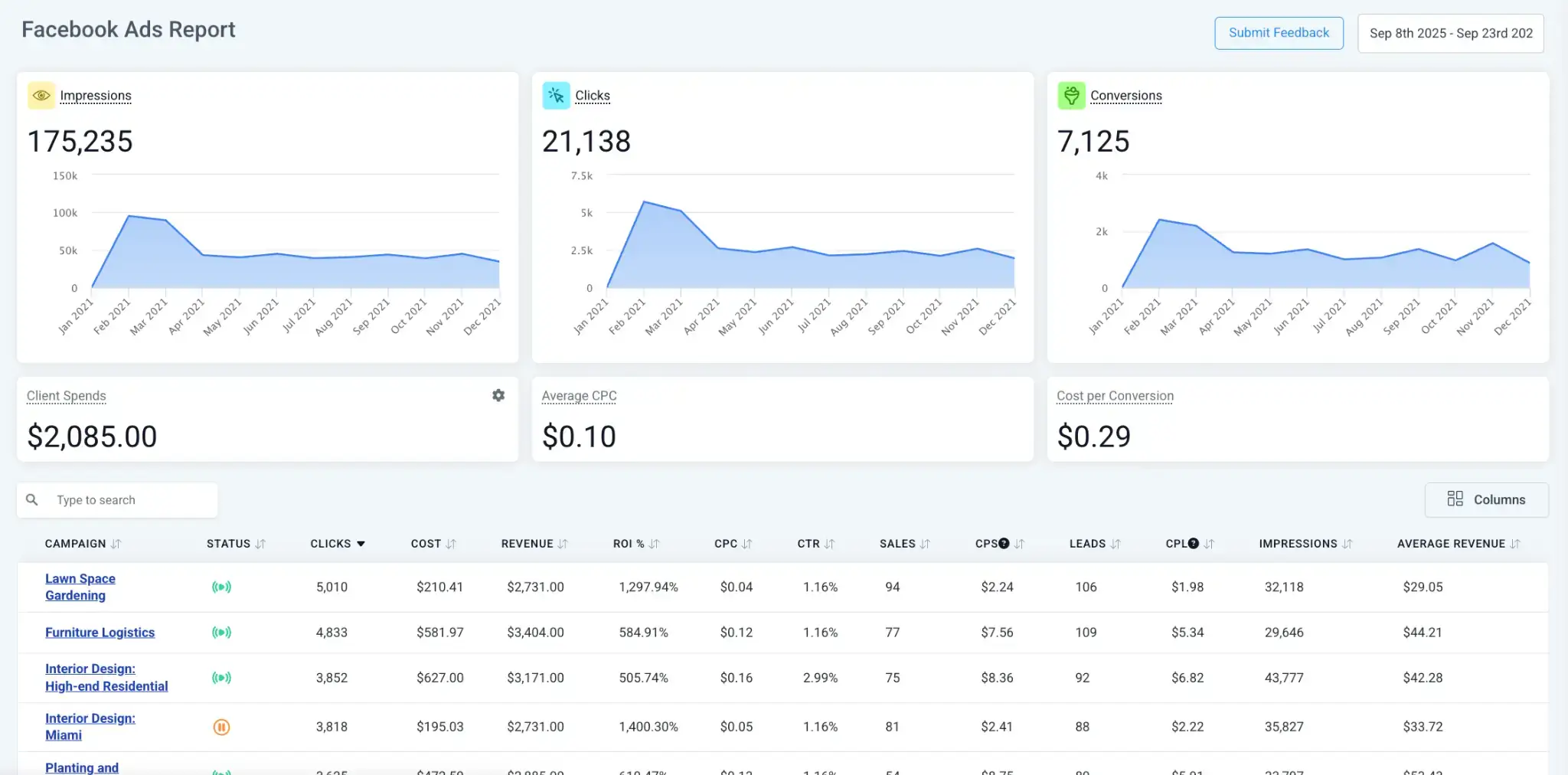Viewport: 1568px width, 775px height.
Task: Click the Conversions funnel icon
Action: pos(1071,96)
